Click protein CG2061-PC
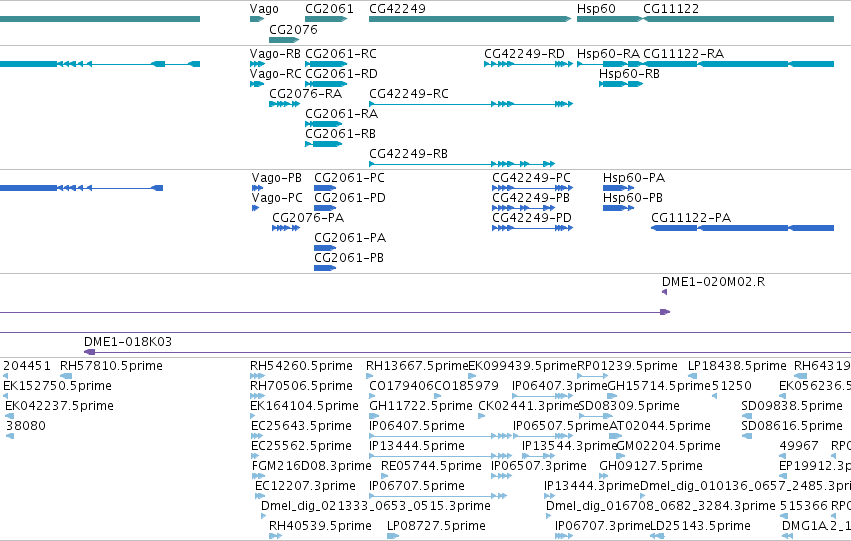The image size is (851, 541). (349, 178)
